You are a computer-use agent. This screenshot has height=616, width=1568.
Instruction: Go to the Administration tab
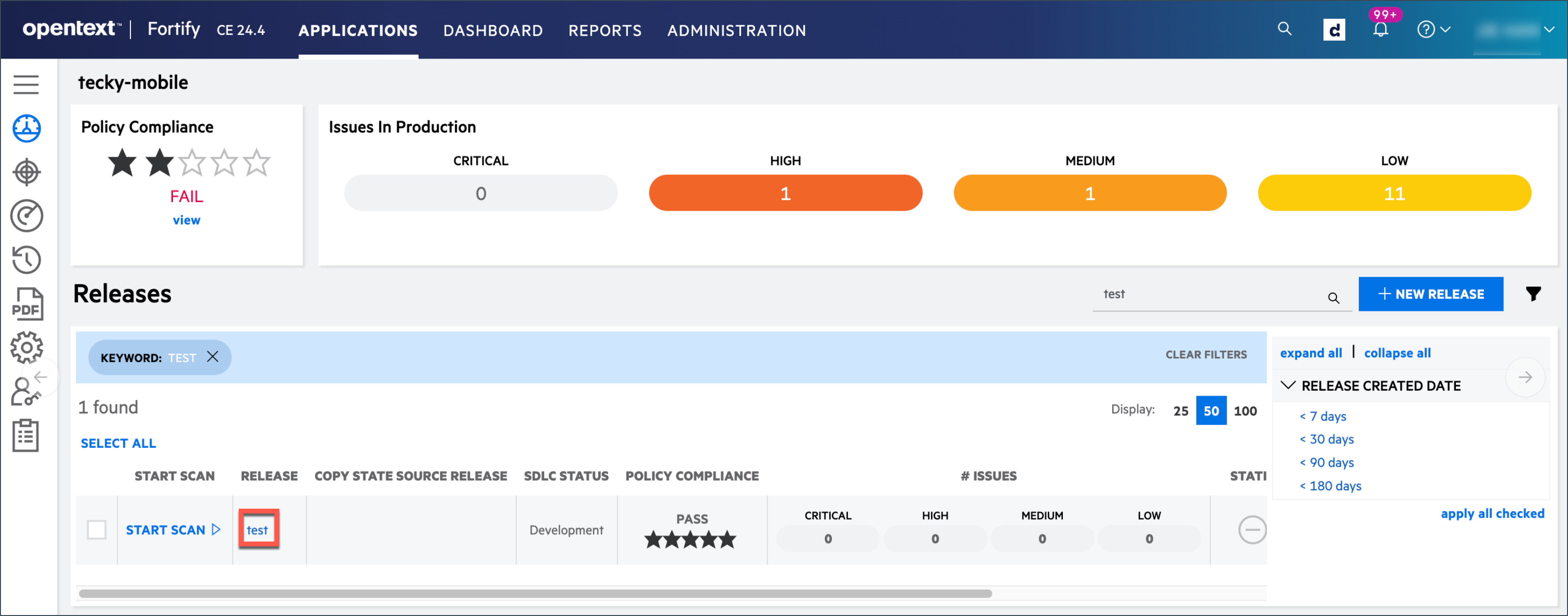click(x=736, y=30)
